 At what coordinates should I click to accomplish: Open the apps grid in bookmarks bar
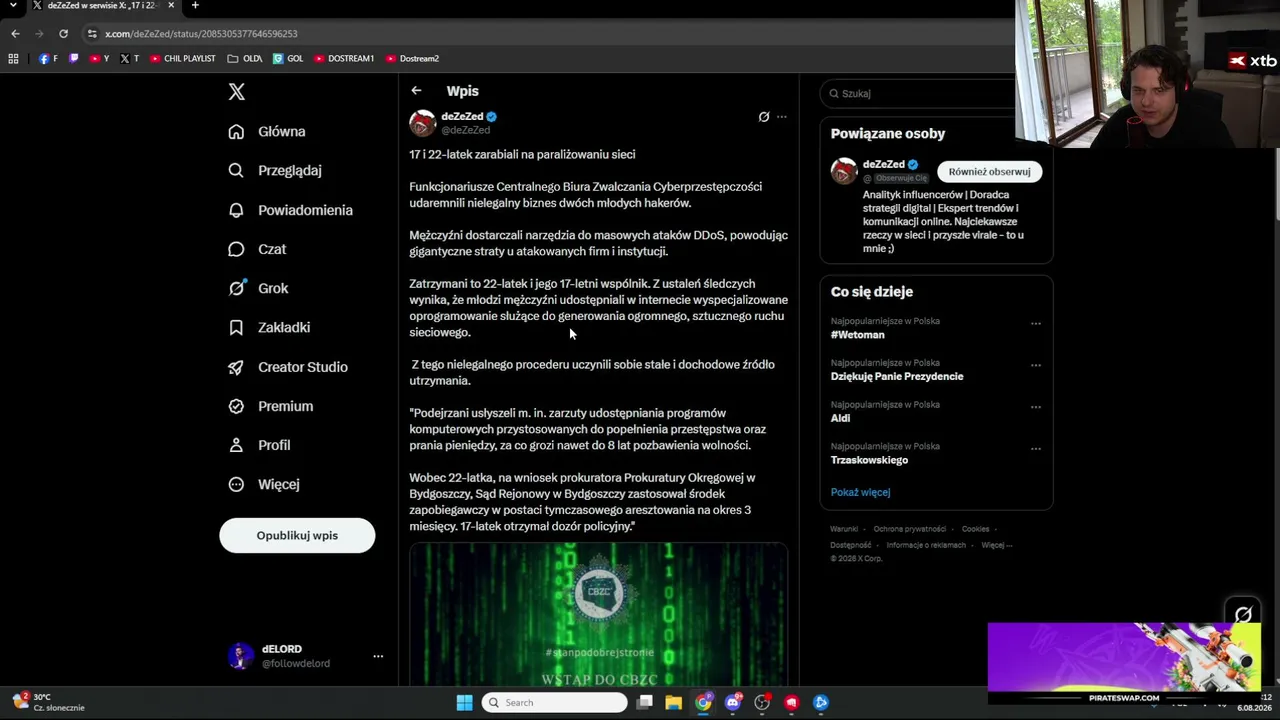(13, 59)
